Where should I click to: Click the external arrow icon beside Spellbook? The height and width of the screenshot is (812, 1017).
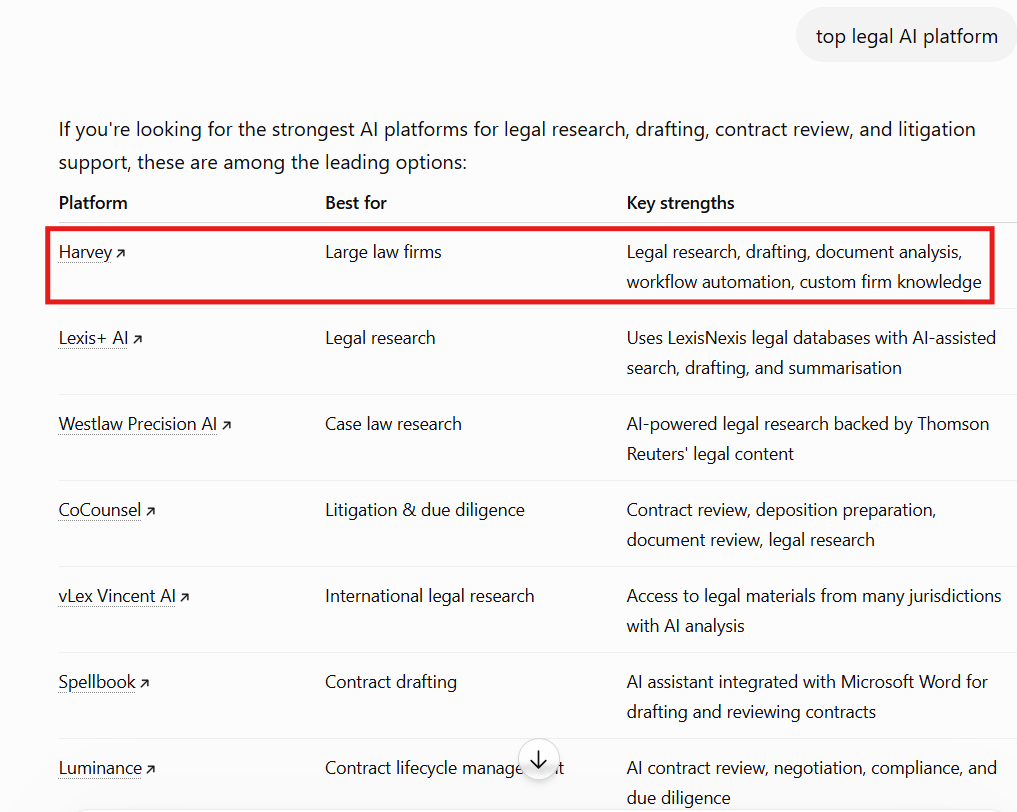(145, 683)
